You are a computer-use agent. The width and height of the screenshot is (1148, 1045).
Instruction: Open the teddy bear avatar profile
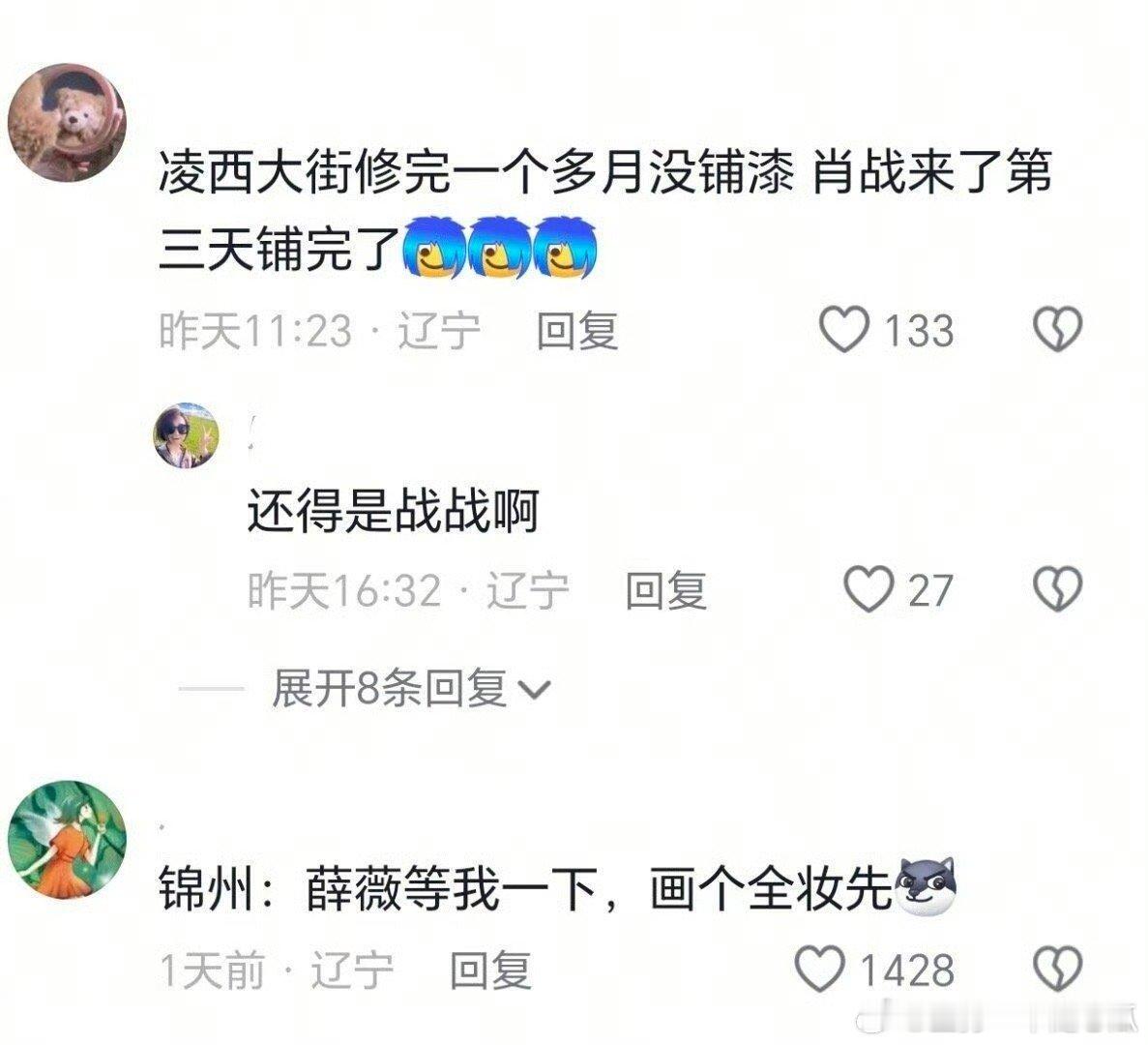click(x=67, y=122)
